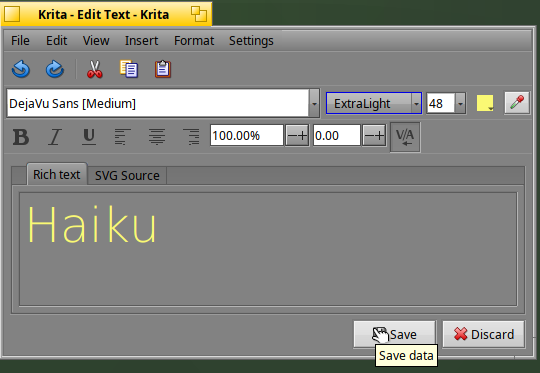Open the View menu

96,41
